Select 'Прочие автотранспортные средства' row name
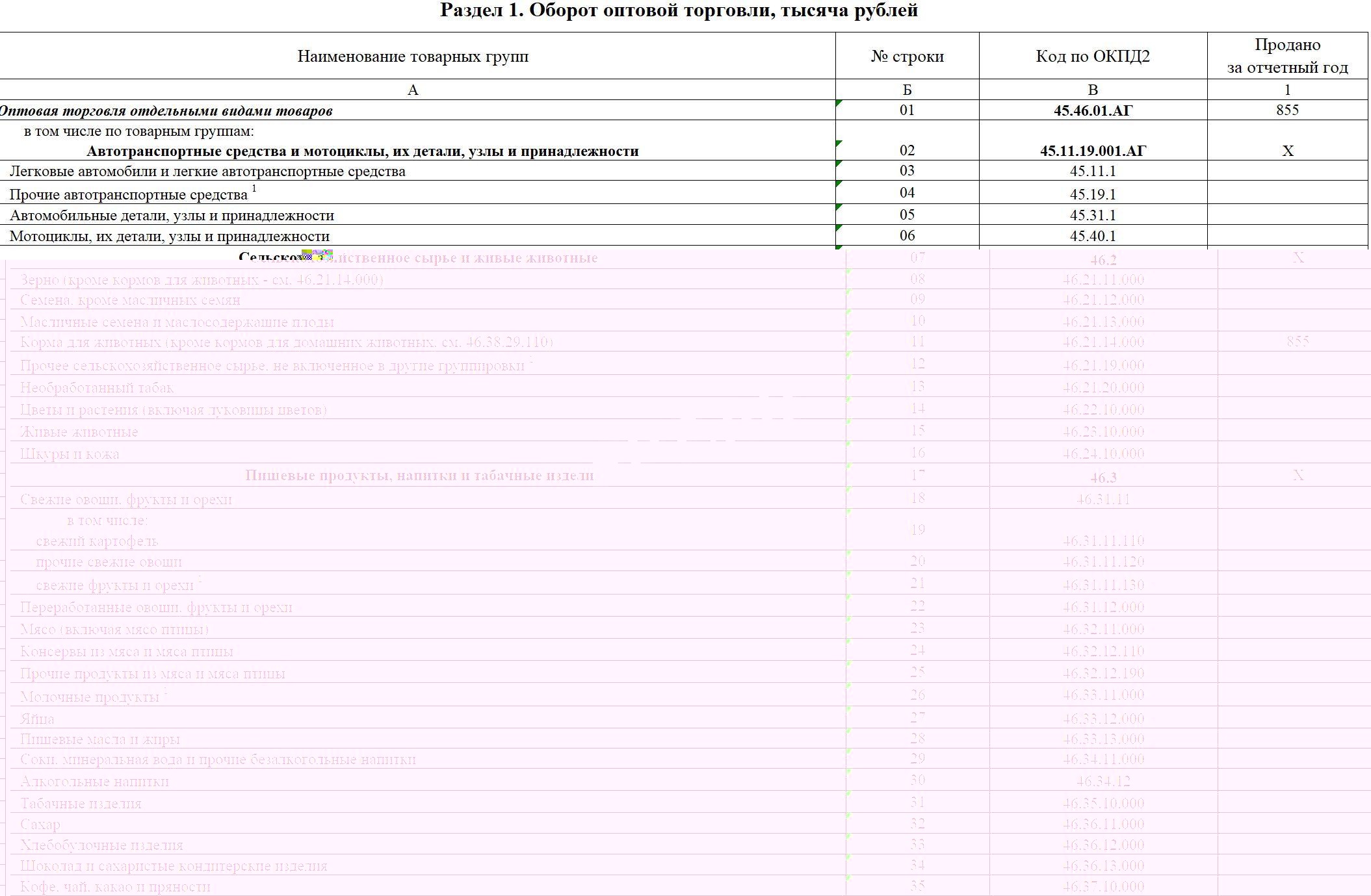The image size is (1371, 896). 129,194
